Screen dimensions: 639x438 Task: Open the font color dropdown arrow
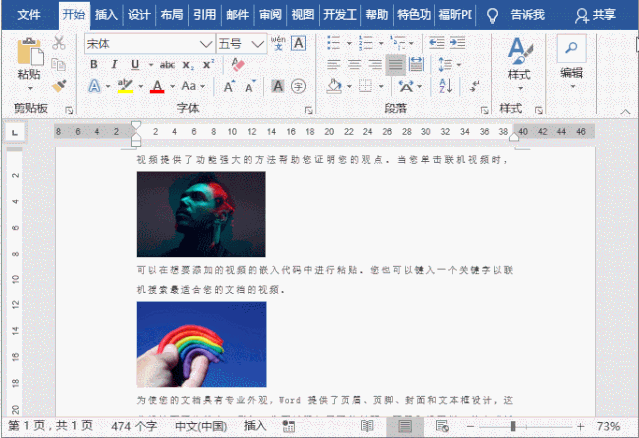[x=172, y=86]
